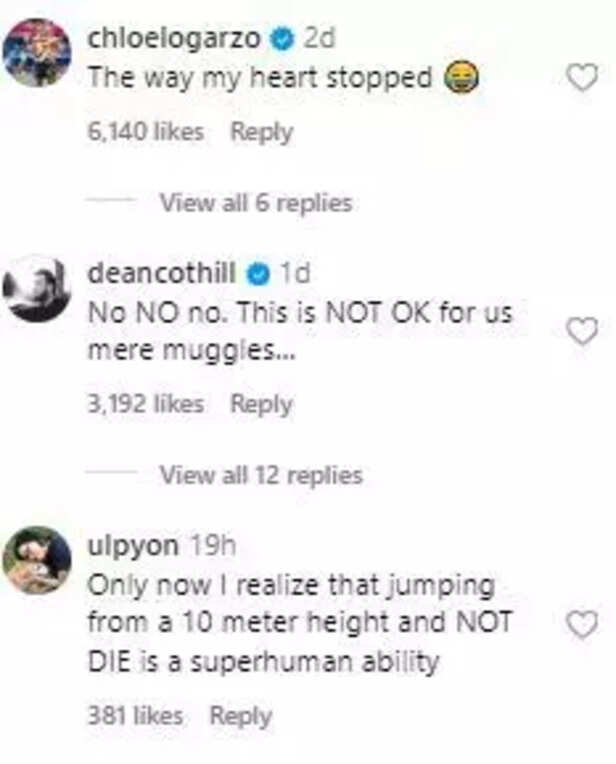
Task: Reply to chloelogarzo's comment
Action: 261,131
